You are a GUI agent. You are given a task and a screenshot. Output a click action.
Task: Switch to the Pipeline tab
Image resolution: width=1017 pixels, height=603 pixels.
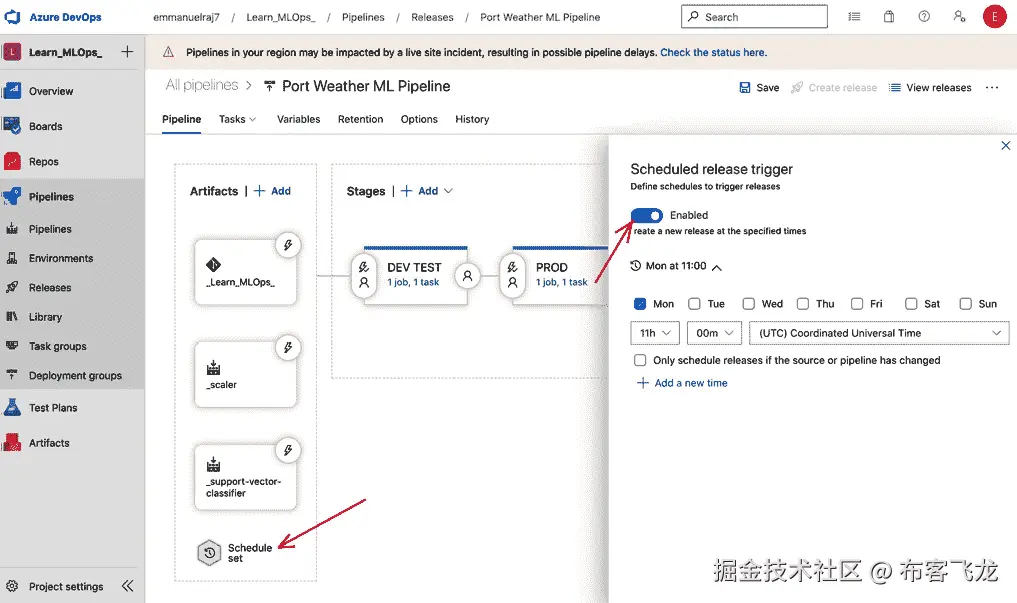point(182,119)
